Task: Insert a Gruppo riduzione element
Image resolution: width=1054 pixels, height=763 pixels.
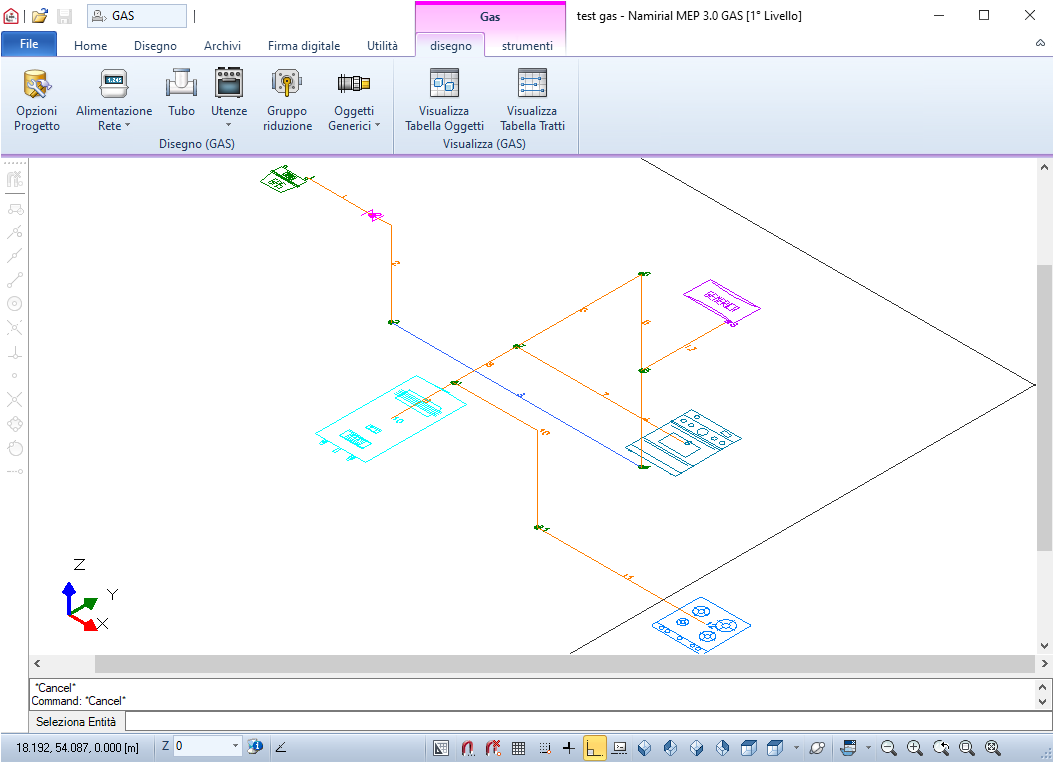Action: tap(287, 101)
